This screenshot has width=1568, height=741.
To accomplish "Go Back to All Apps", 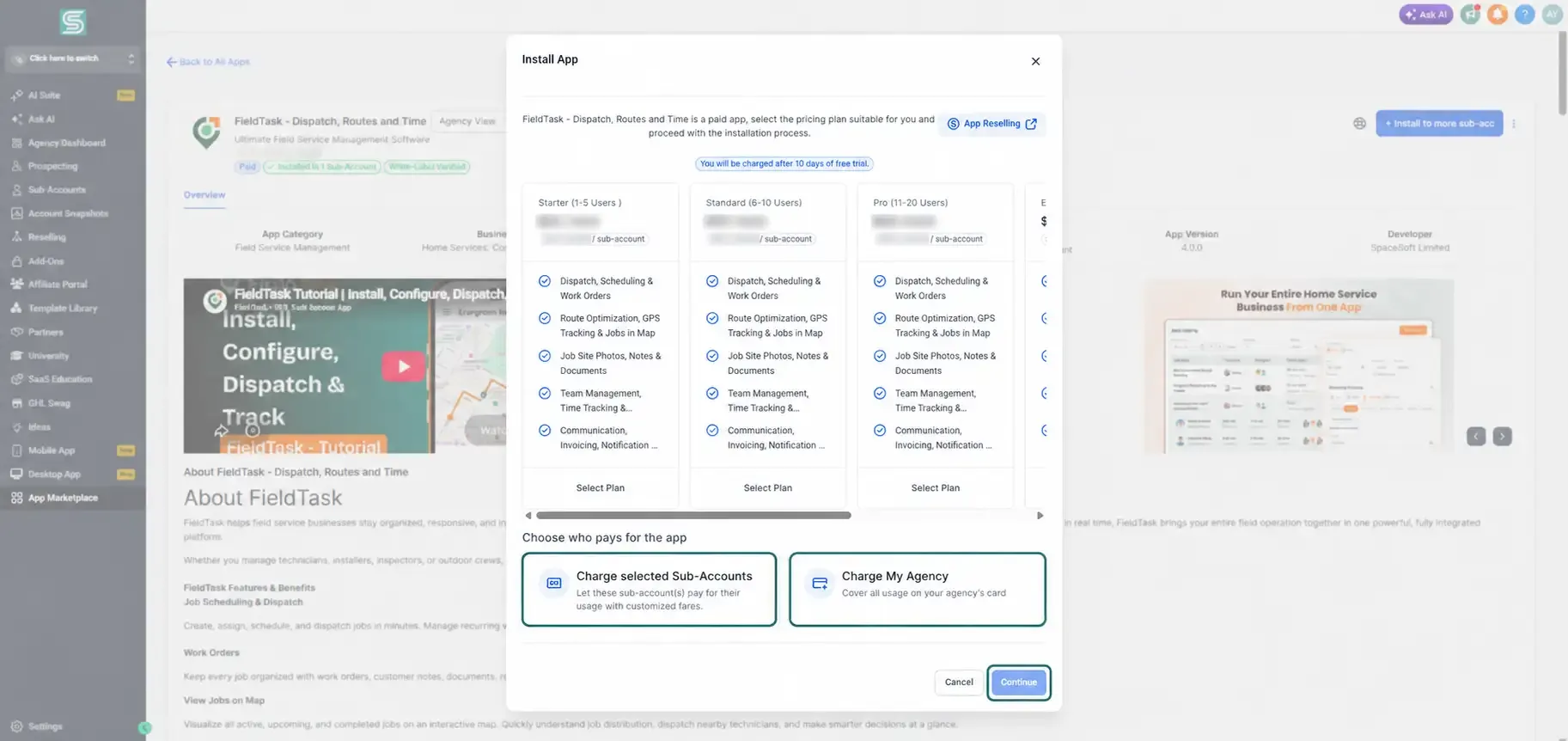I will click(x=208, y=62).
